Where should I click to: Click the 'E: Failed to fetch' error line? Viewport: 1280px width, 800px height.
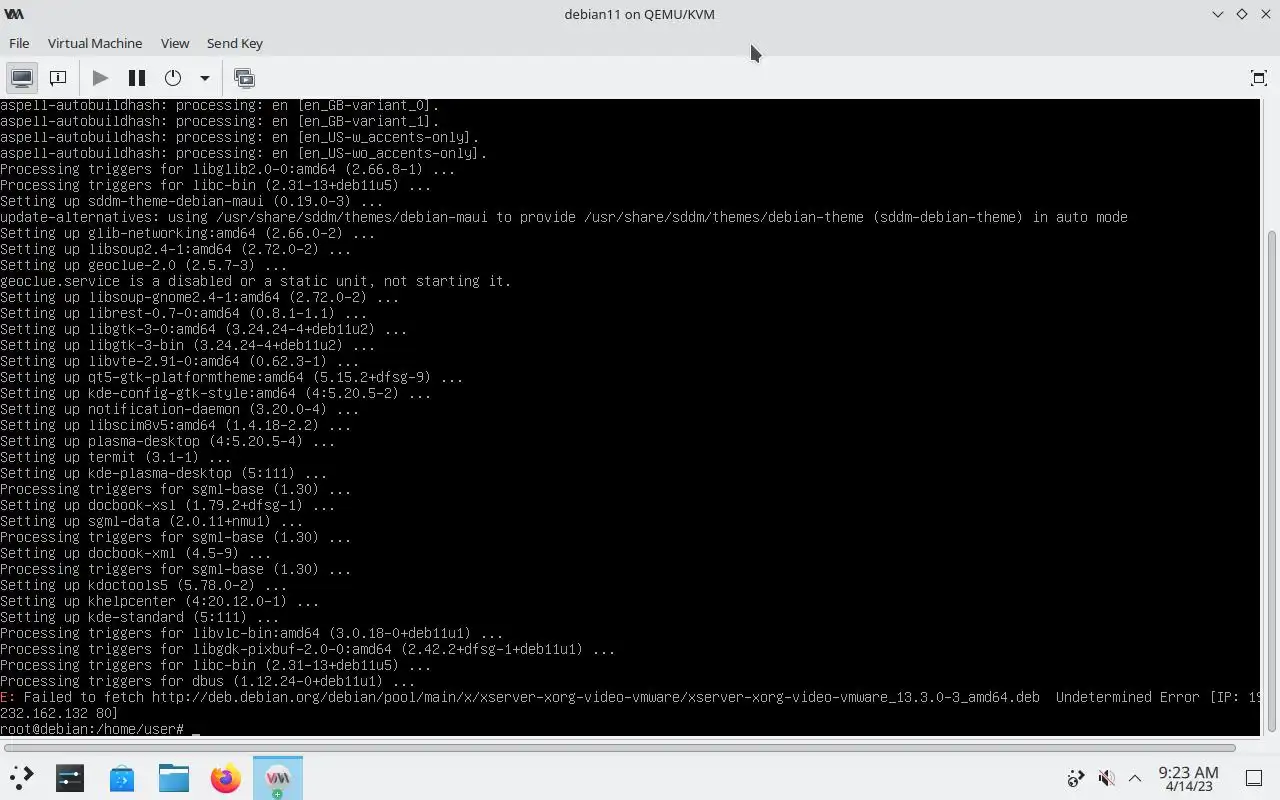630,697
